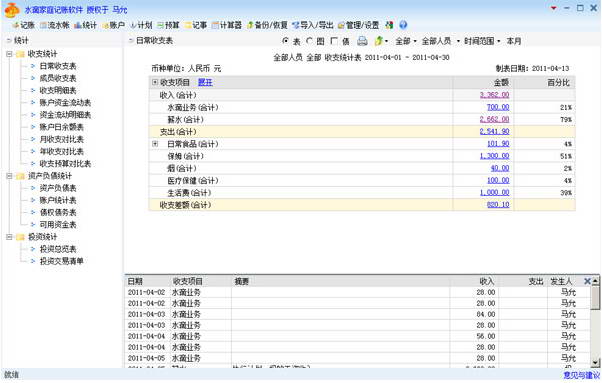Screen dimensions: 602x383
Task: Click the 820.10 收支差额 amount link
Action: (x=498, y=205)
